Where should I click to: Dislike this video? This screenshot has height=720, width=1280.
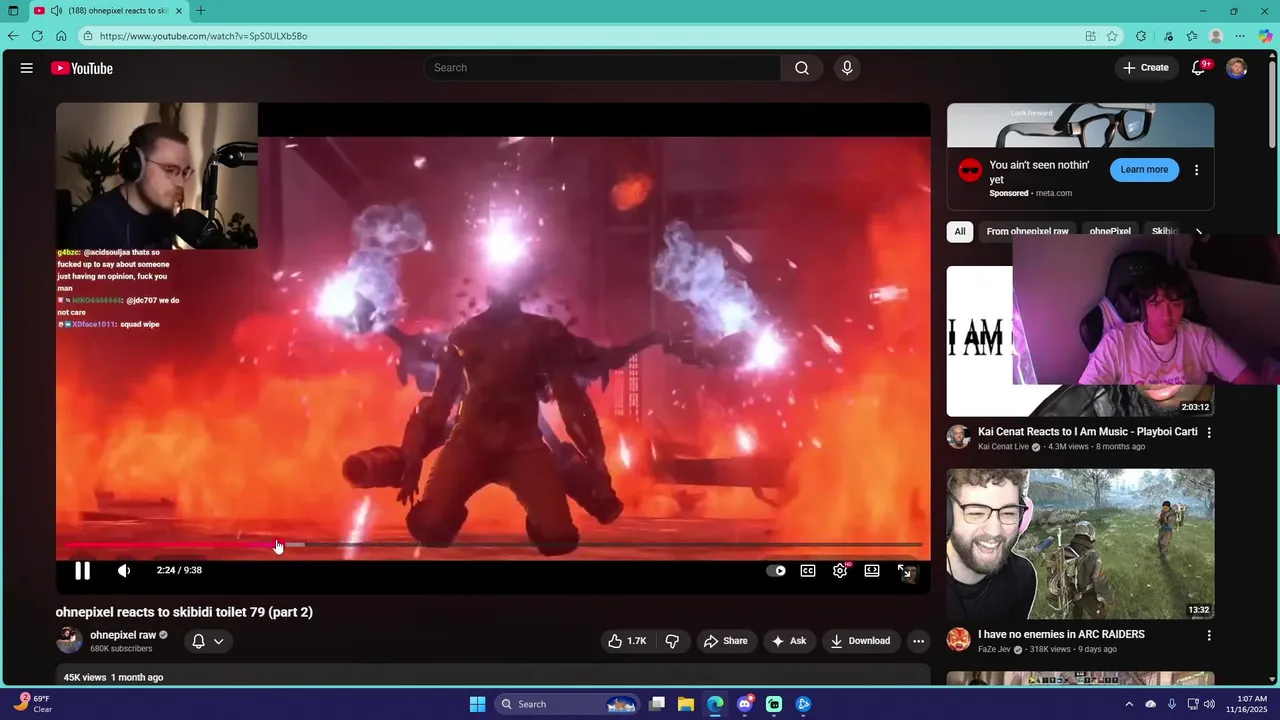click(x=672, y=641)
